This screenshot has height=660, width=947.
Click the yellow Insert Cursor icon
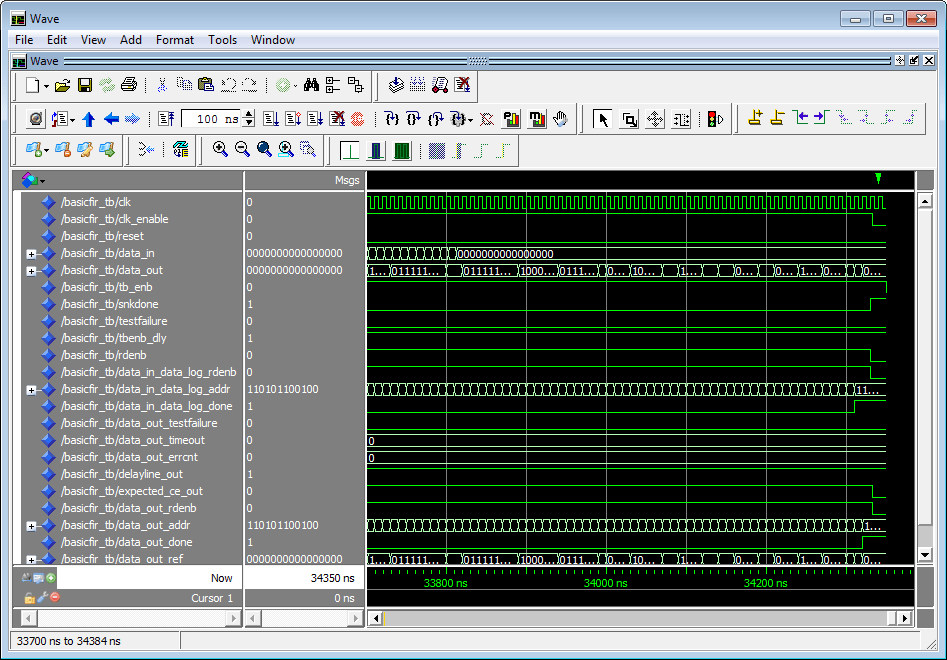pyautogui.click(x=755, y=119)
